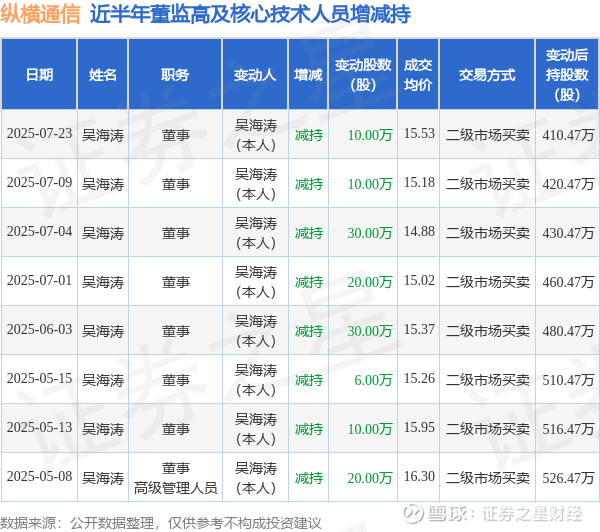This screenshot has height=532, width=600.
Task: Click the holdings value 460.47万
Action: pyautogui.click(x=568, y=282)
